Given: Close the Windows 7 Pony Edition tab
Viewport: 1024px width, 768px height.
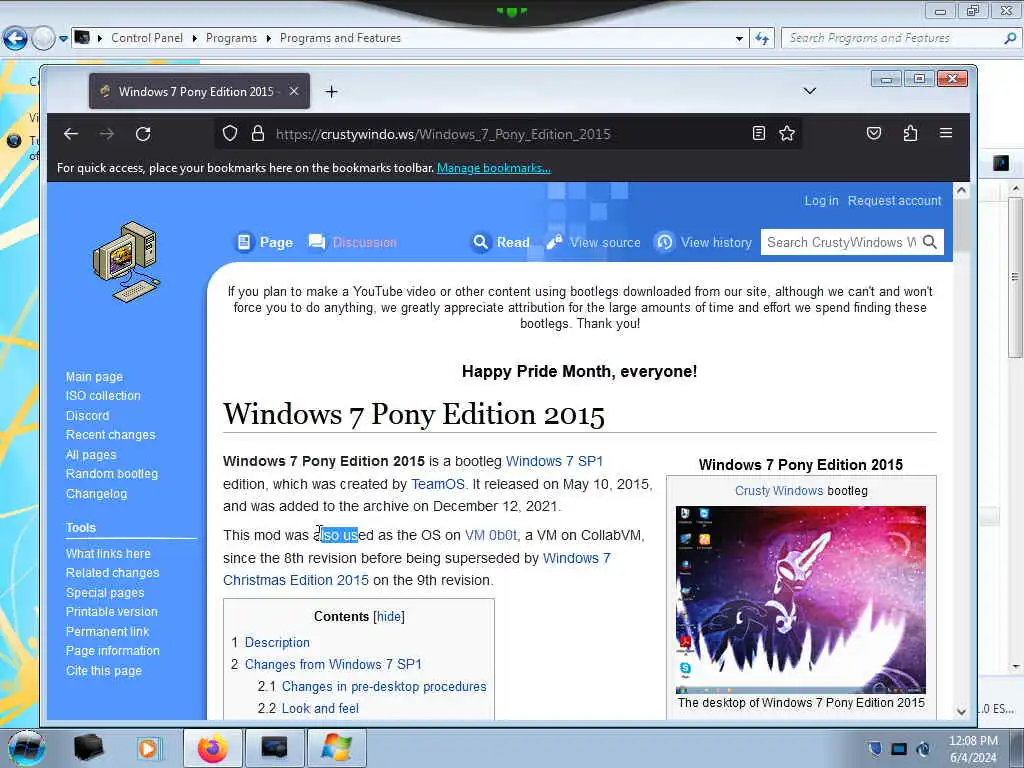Looking at the screenshot, I should [294, 91].
